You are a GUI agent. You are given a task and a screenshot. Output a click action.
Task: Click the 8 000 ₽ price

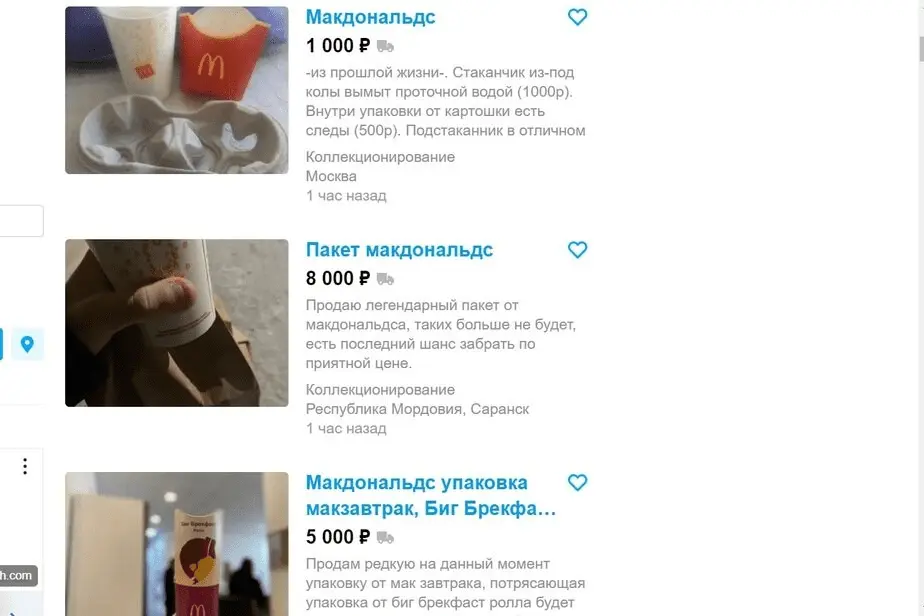click(x=338, y=279)
